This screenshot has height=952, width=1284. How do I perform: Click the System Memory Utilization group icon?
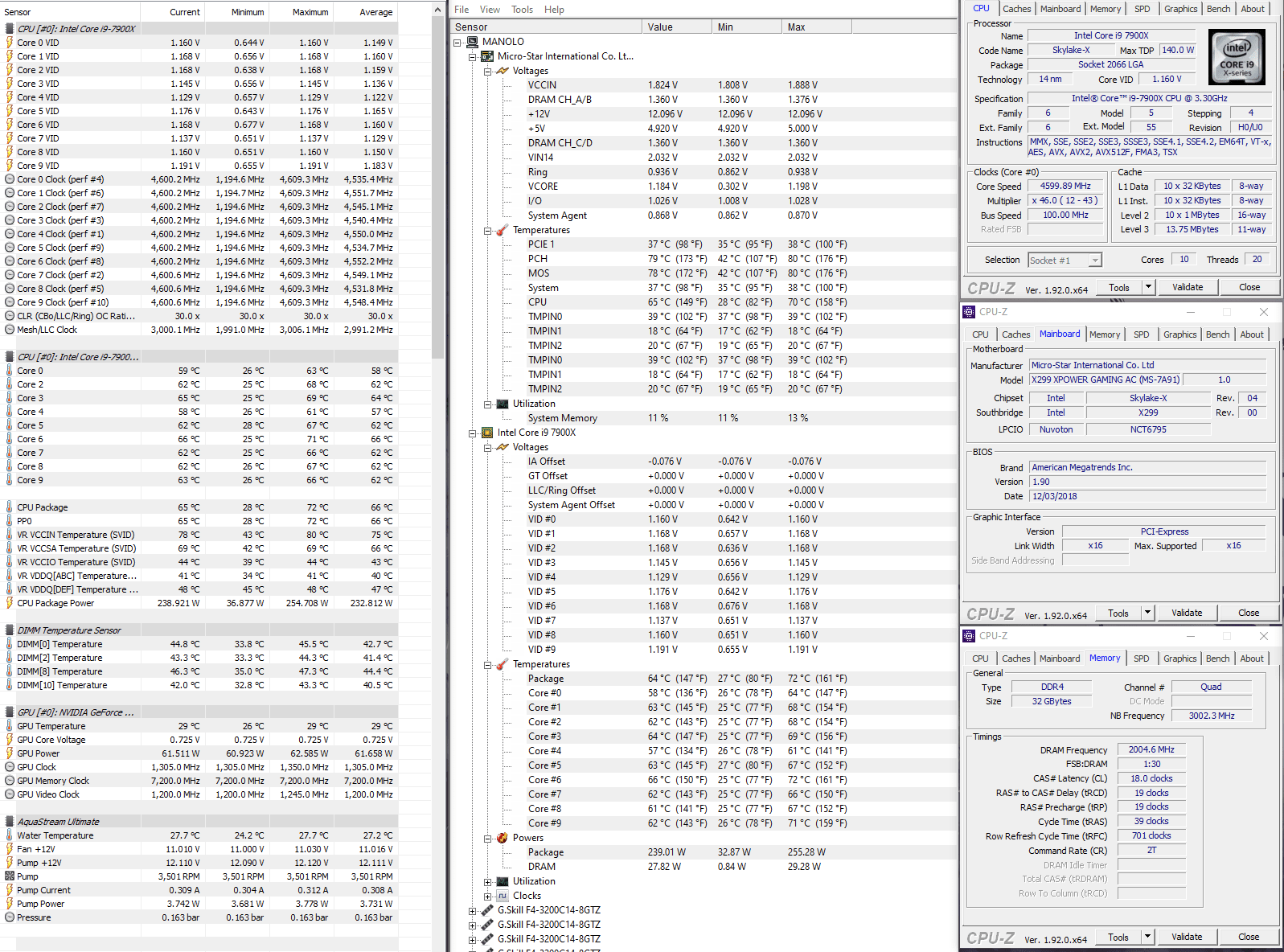503,404
